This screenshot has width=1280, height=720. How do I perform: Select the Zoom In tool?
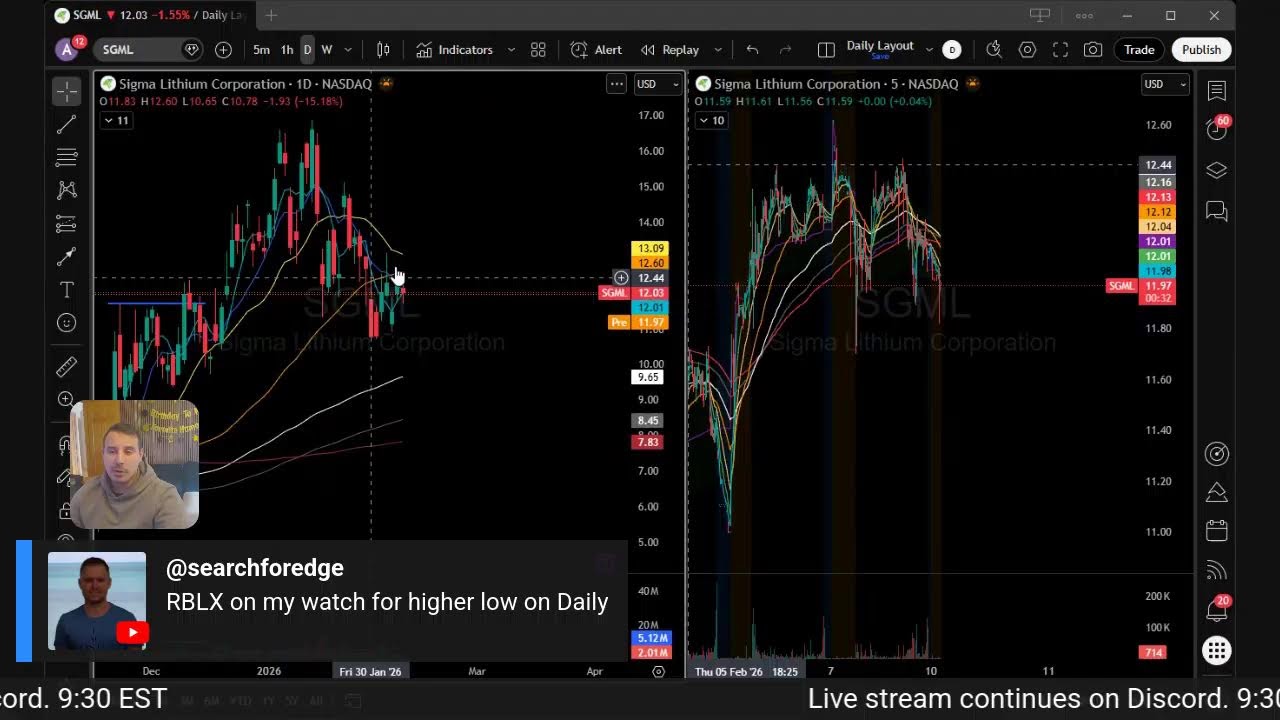[67, 400]
